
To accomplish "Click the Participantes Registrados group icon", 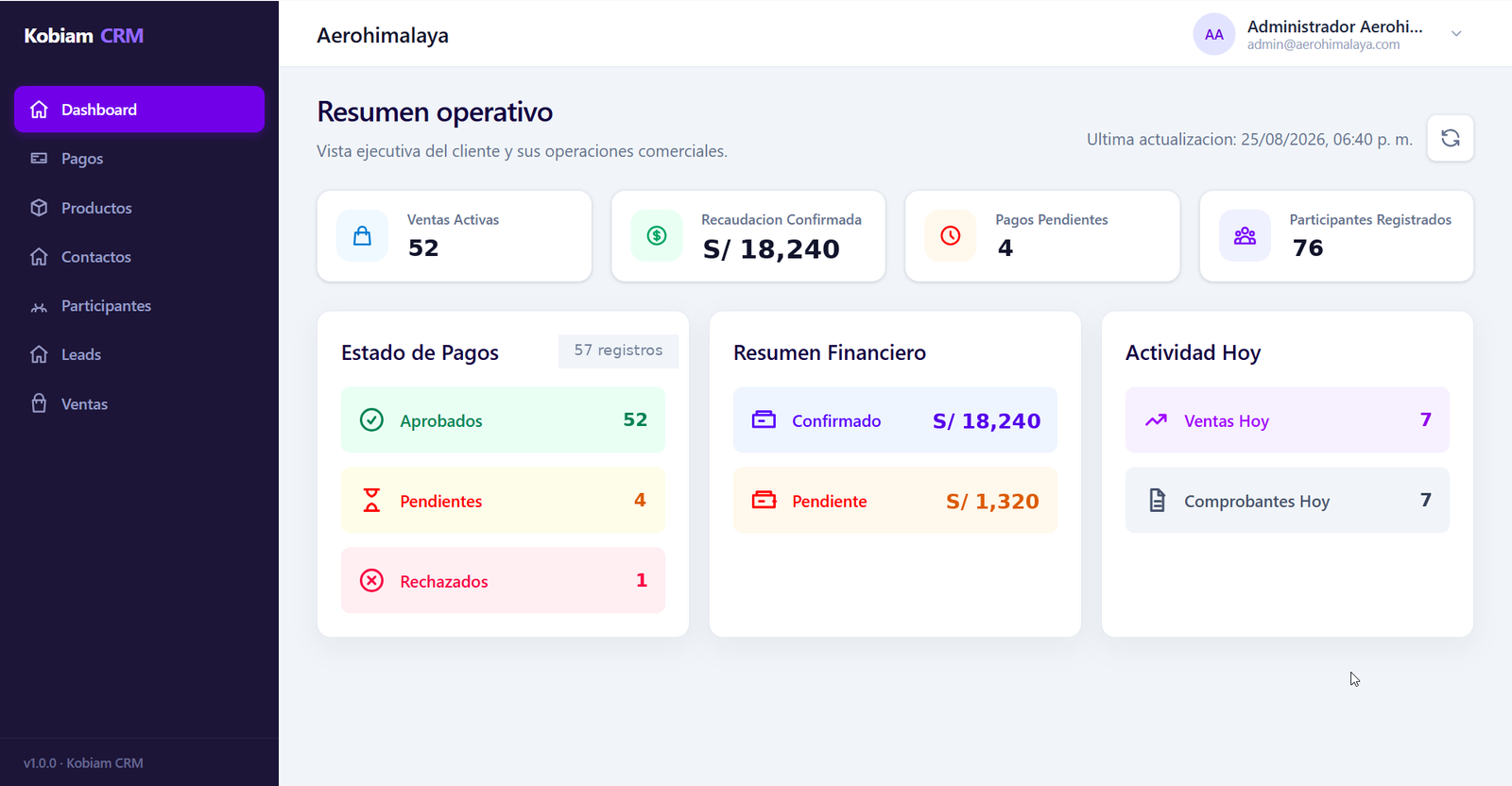I will pos(1245,236).
